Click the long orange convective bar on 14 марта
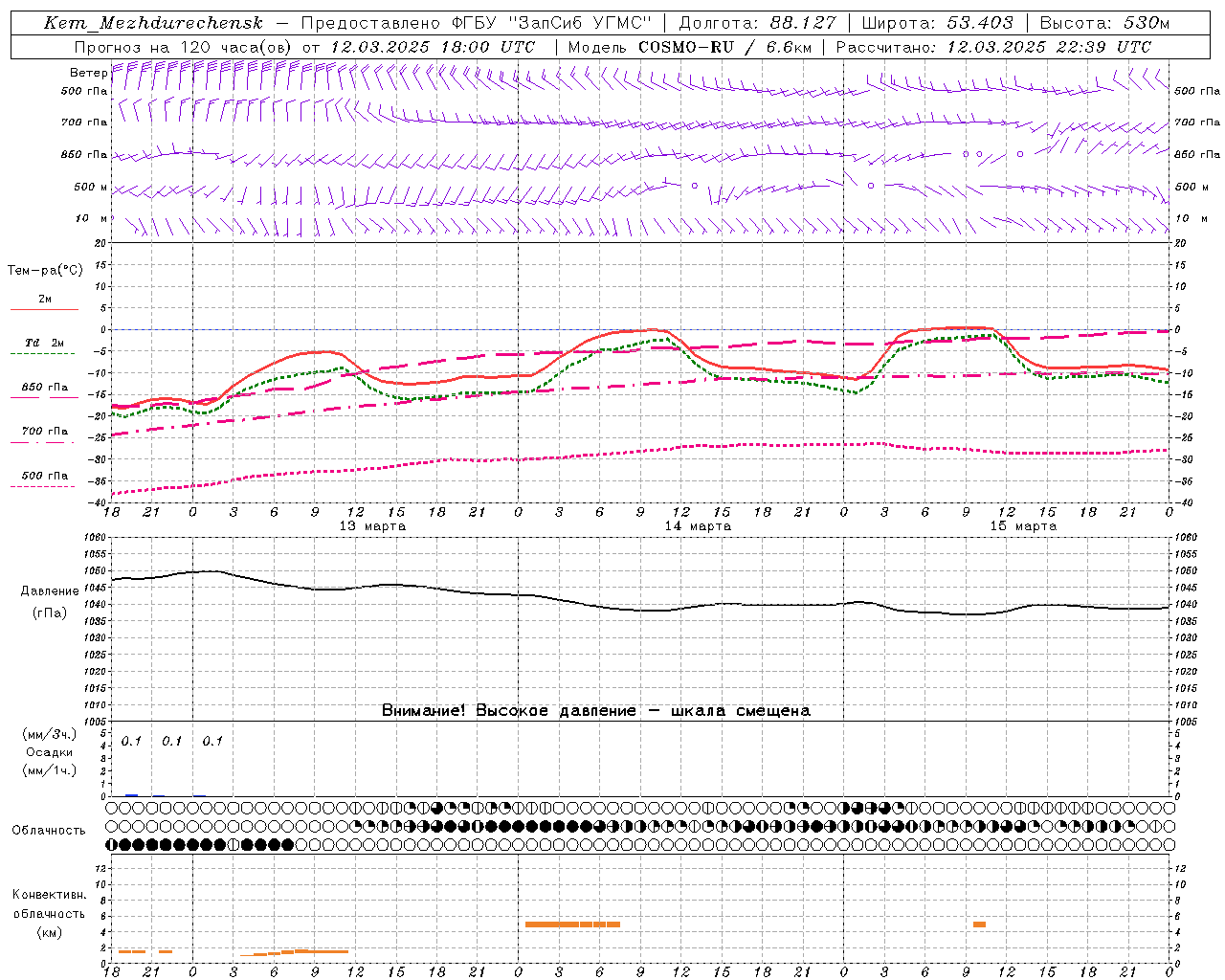 (572, 924)
